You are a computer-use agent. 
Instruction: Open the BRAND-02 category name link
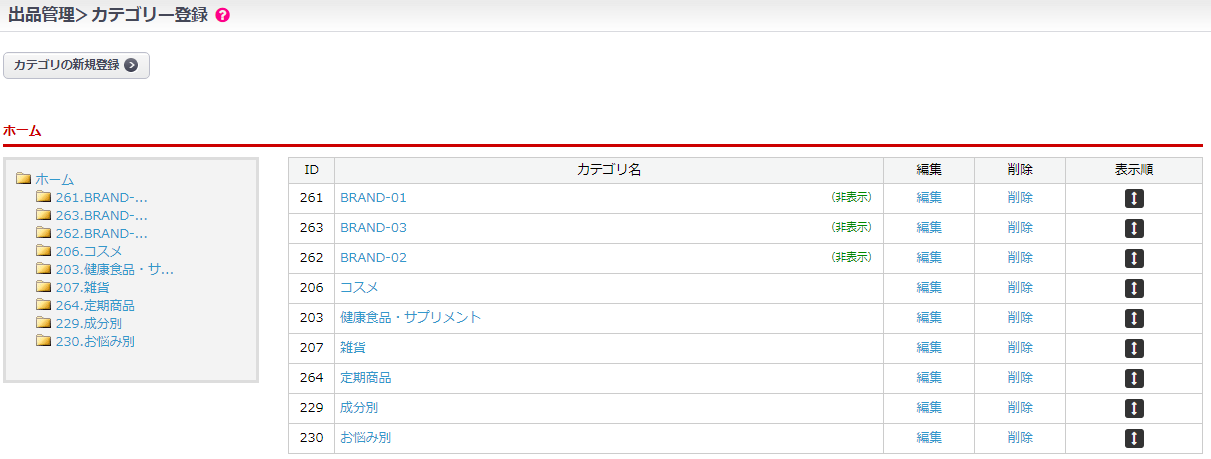point(373,258)
